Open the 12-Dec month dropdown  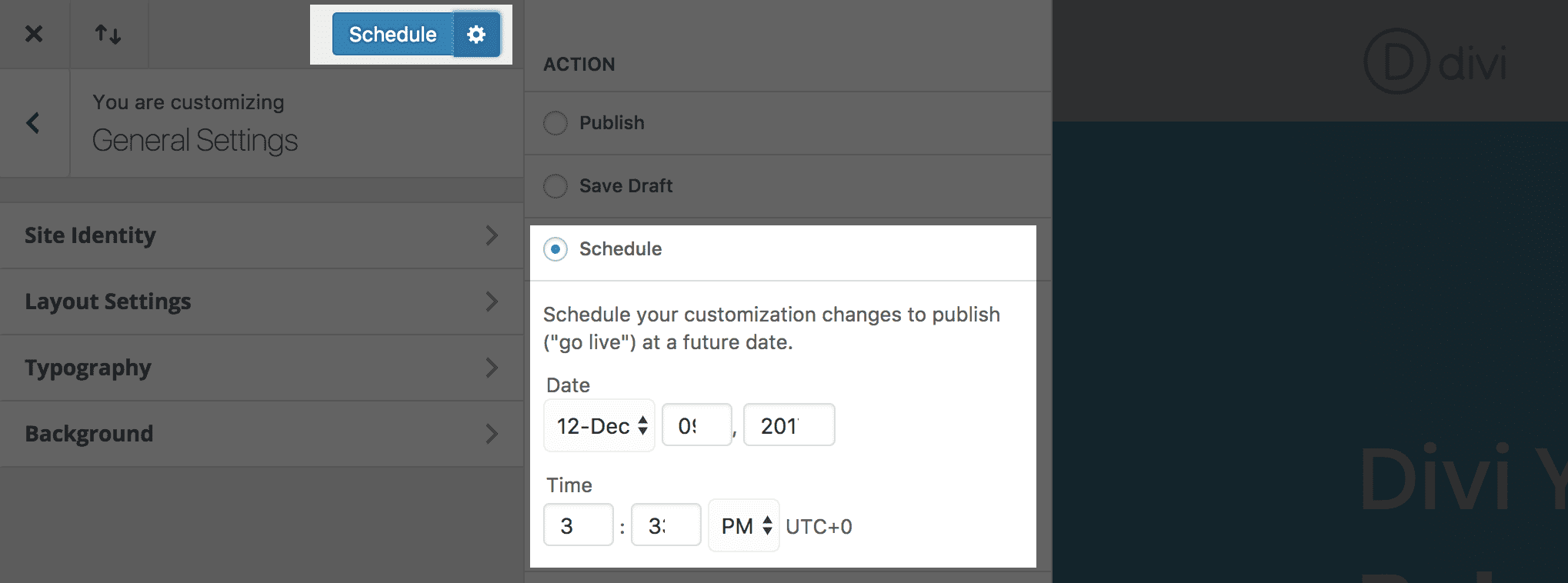[x=599, y=425]
